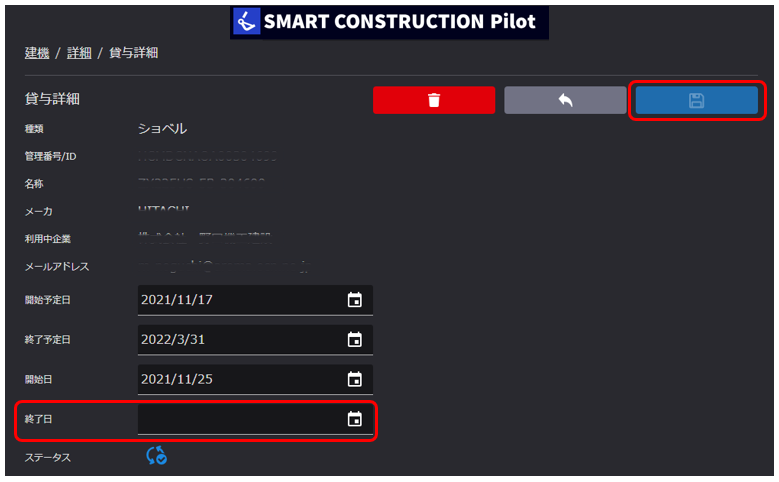The image size is (779, 482).
Task: Click the blue status sync icon
Action: click(156, 455)
